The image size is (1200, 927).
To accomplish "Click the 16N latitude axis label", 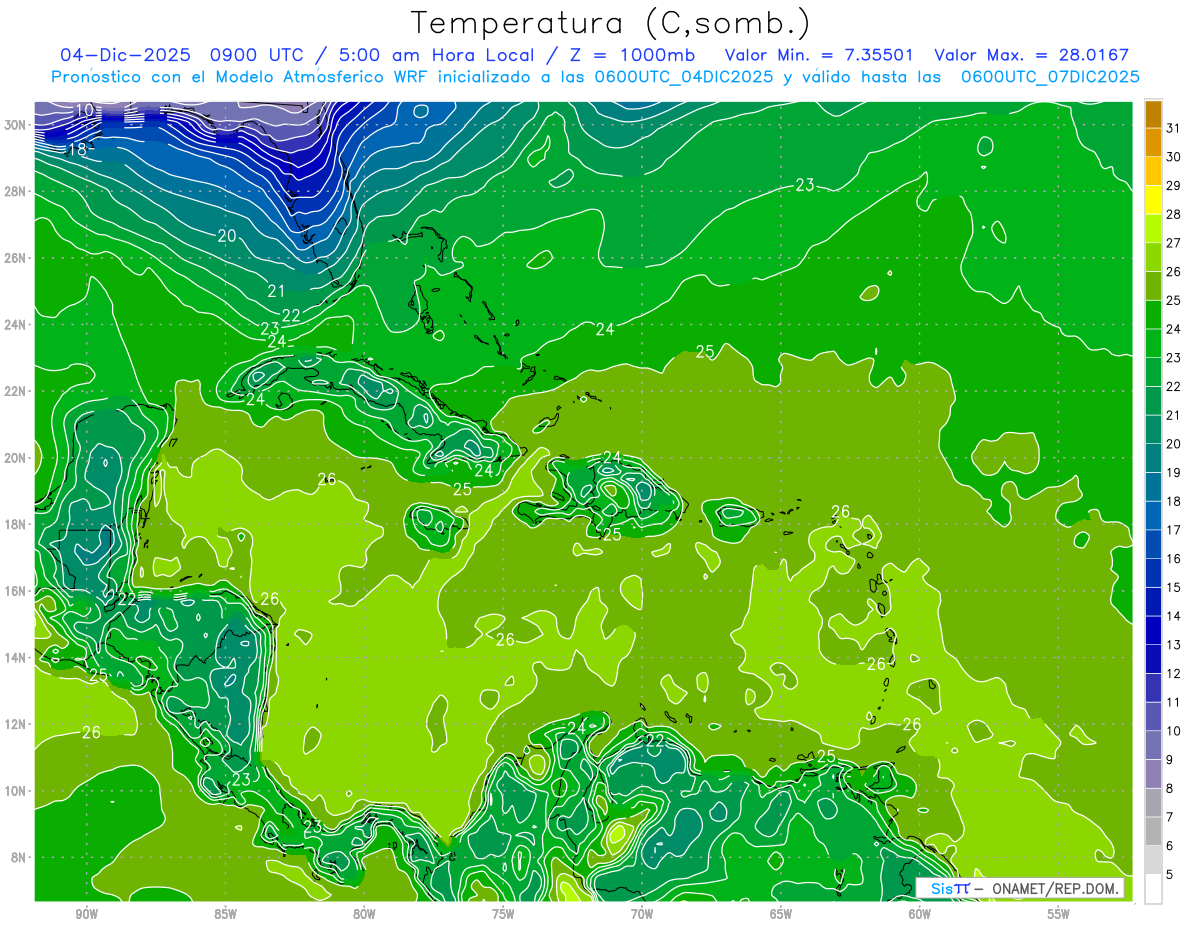I will coord(14,591).
